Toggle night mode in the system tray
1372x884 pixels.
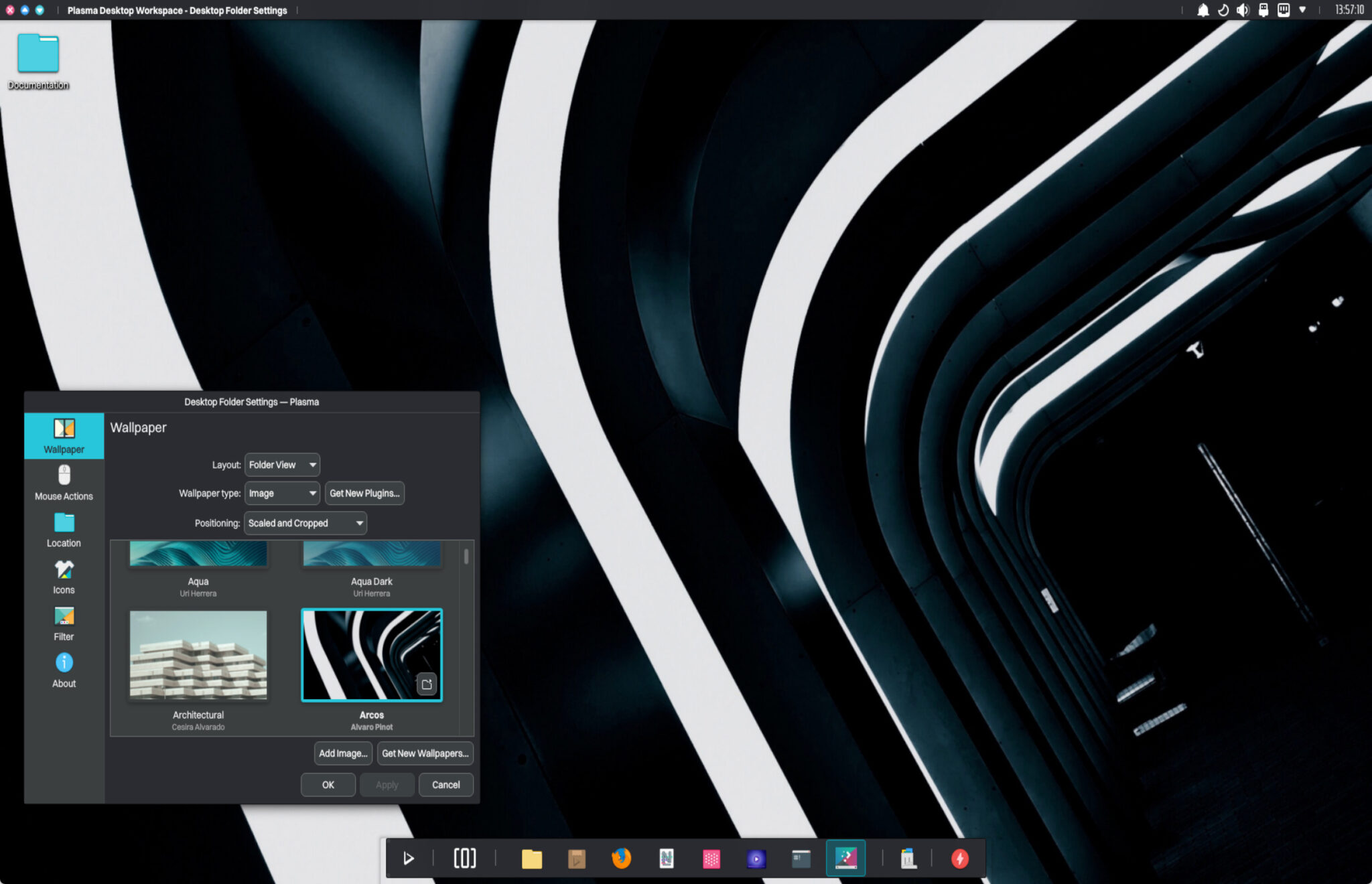pyautogui.click(x=1223, y=10)
